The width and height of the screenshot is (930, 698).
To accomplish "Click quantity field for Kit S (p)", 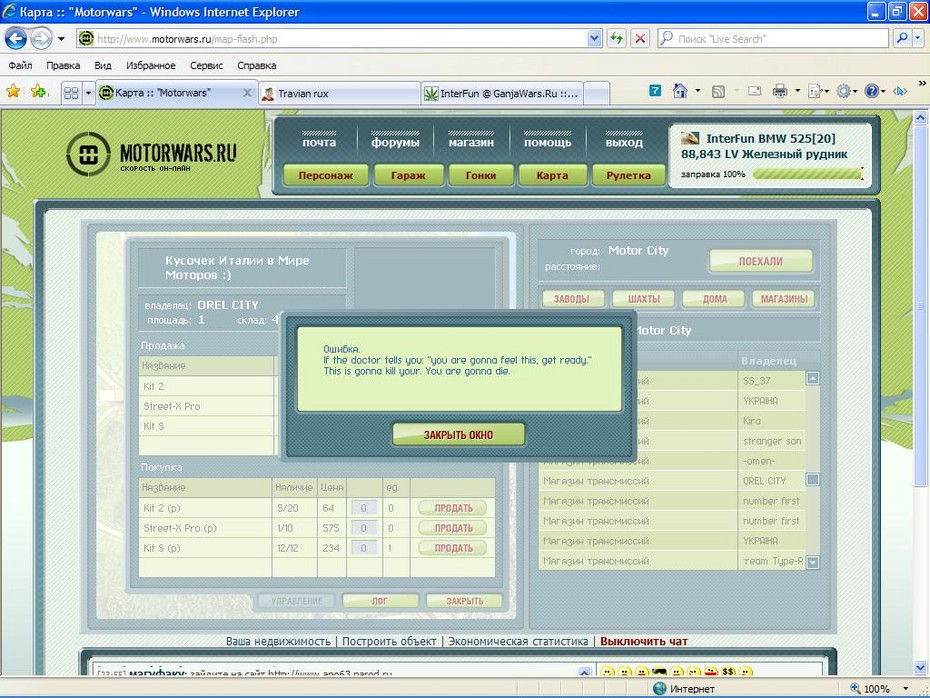I will point(364,549).
